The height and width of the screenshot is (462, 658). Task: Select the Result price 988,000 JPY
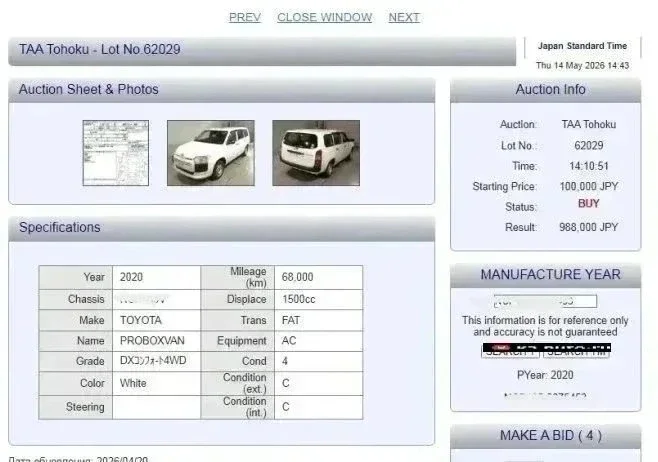pos(588,227)
